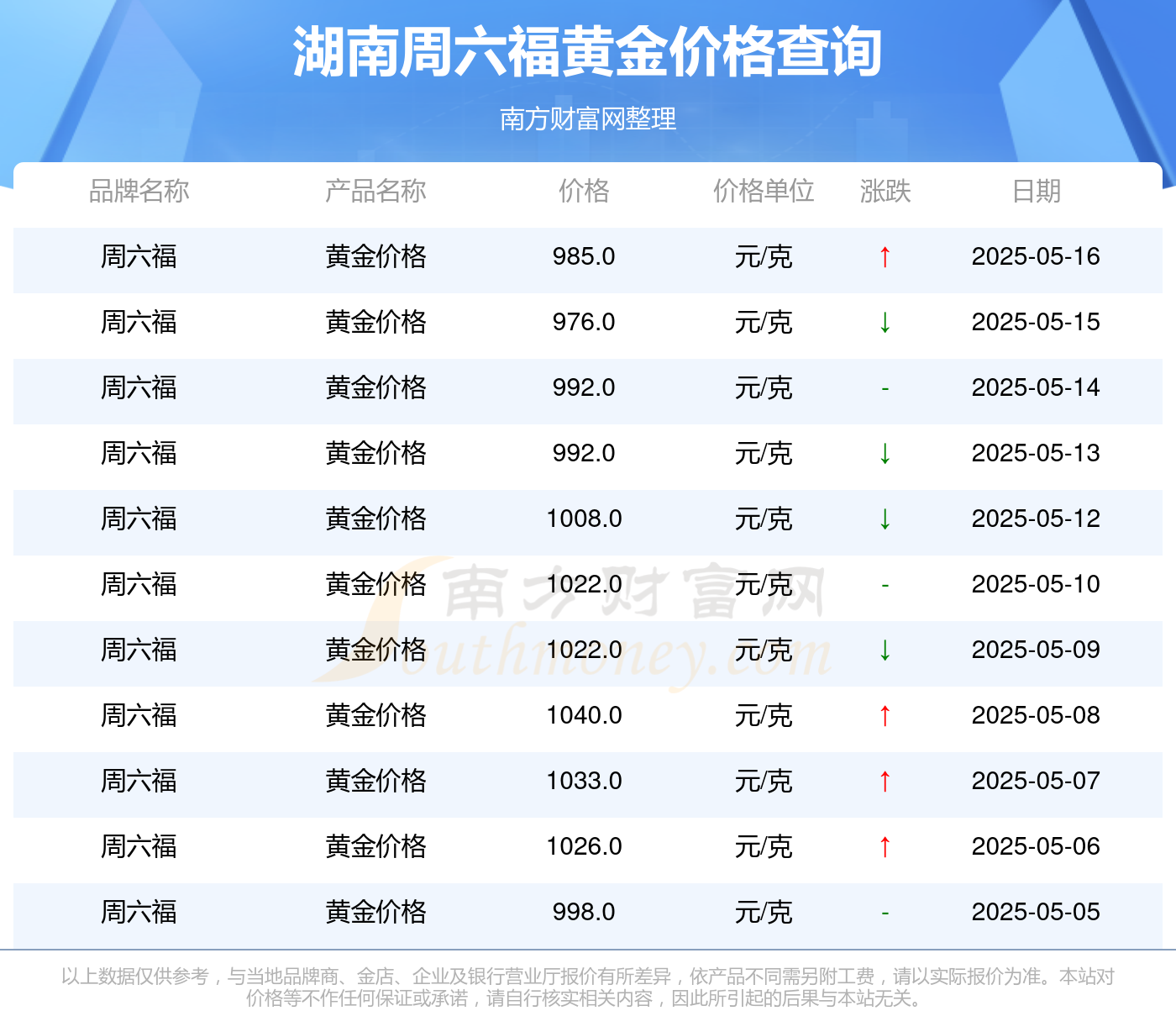The height and width of the screenshot is (1011, 1176).
Task: Click the date 2025-05-09
Action: pyautogui.click(x=1036, y=650)
